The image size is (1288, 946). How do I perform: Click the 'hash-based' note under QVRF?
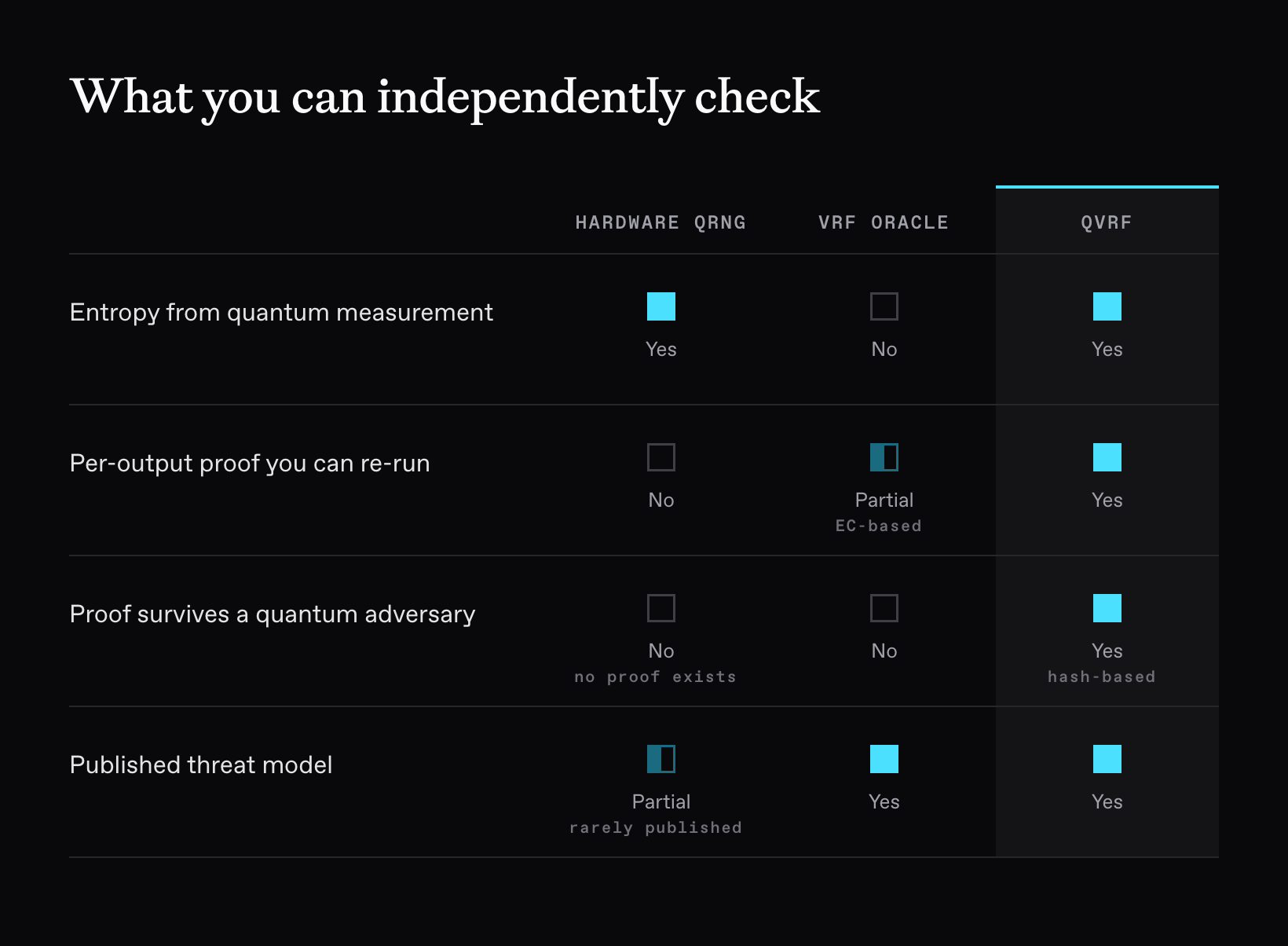pos(1102,676)
